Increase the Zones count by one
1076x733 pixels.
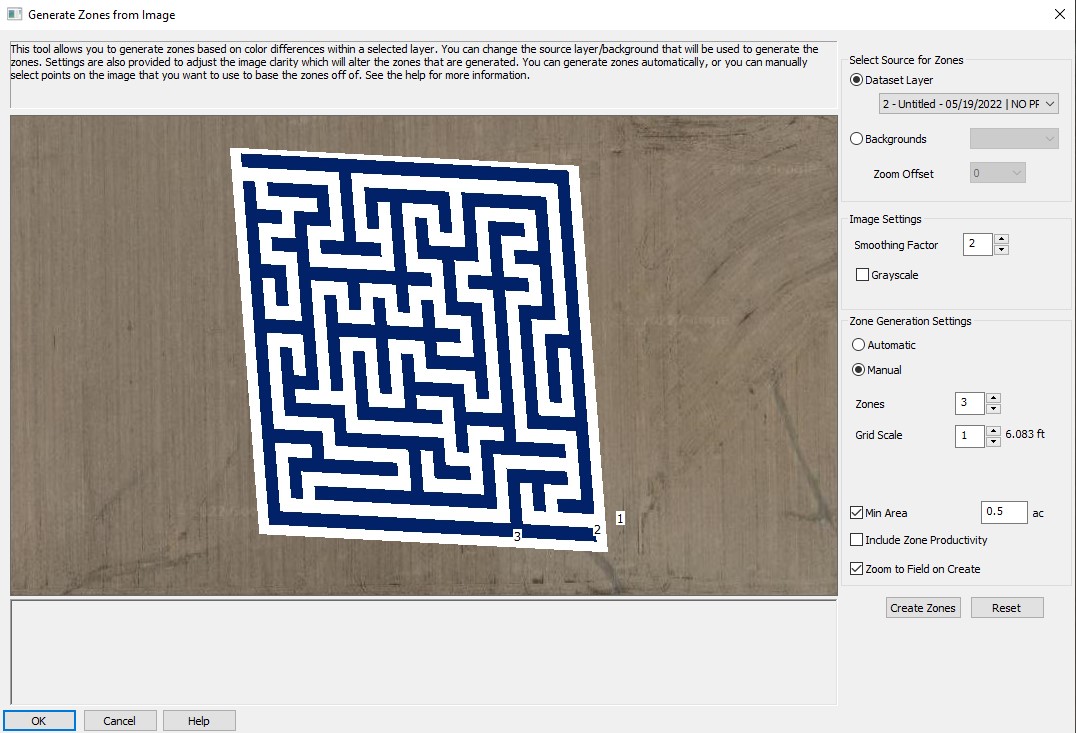pyautogui.click(x=993, y=398)
